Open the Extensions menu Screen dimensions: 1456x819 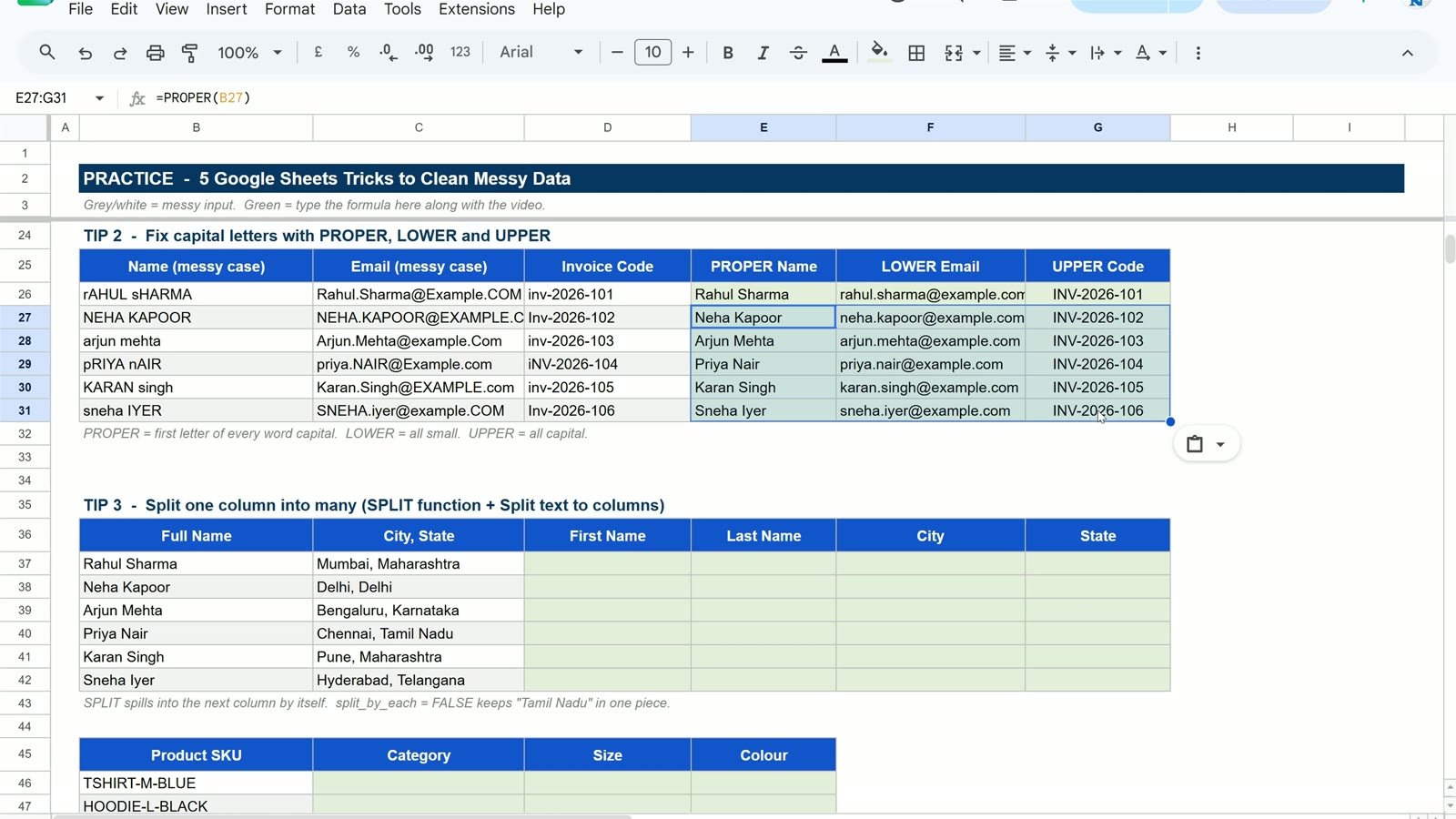[477, 9]
